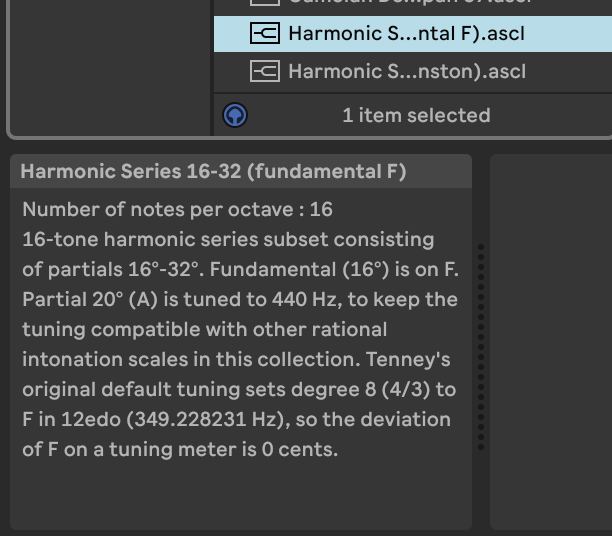This screenshot has width=612, height=536.
Task: Click blank space right of highlighted Harmonic row
Action: tap(568, 34)
